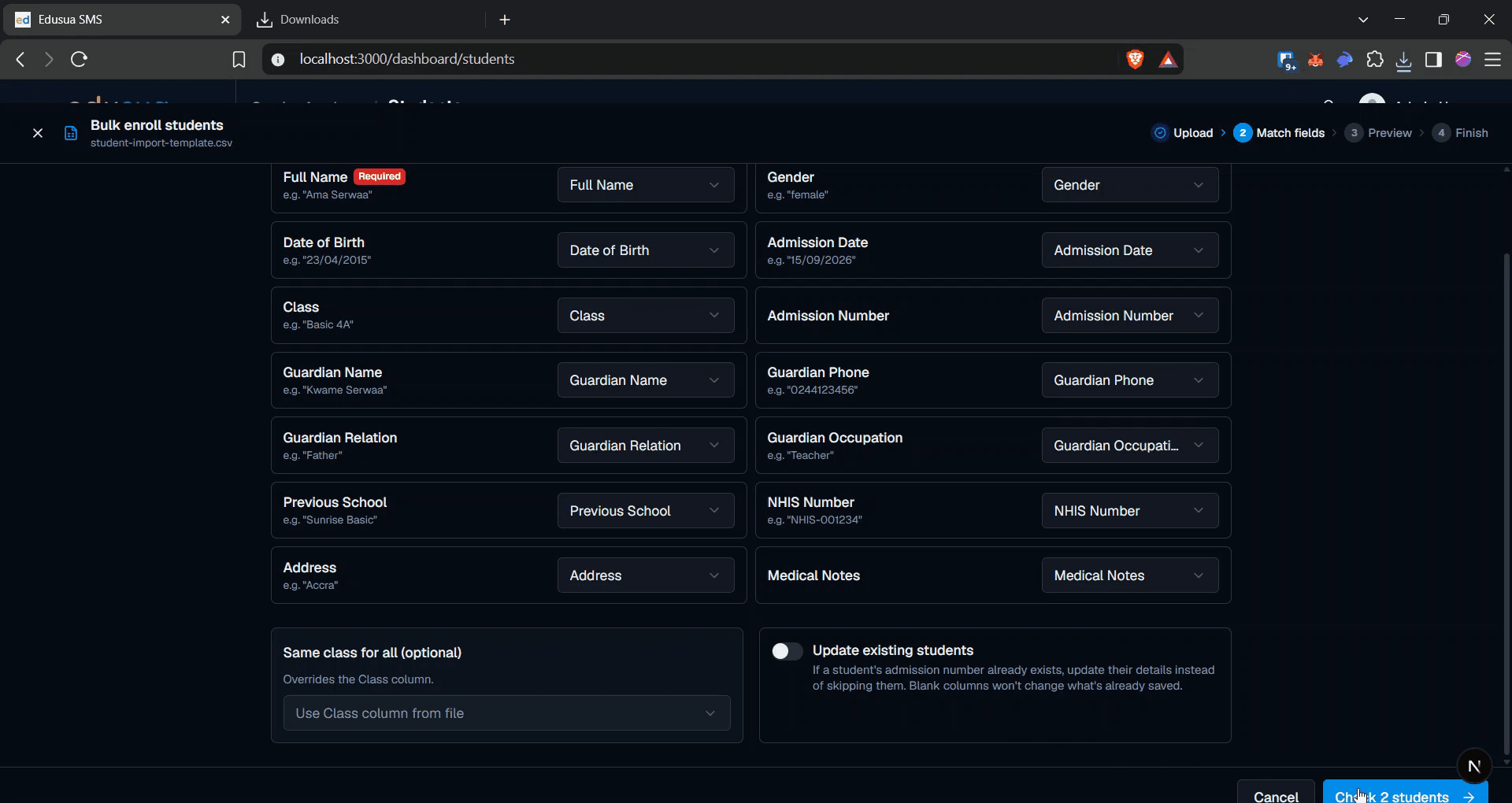The width and height of the screenshot is (1512, 803).
Task: Bookmark this page with the bookmark icon
Action: [239, 59]
